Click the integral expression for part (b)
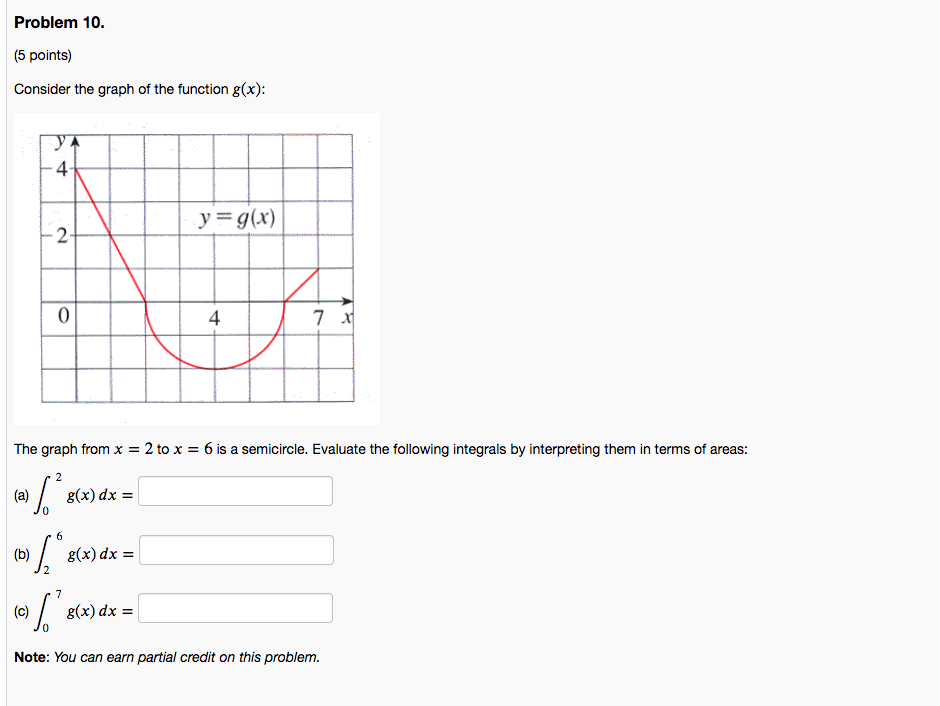Viewport: 940px width, 706px height. tap(77, 549)
